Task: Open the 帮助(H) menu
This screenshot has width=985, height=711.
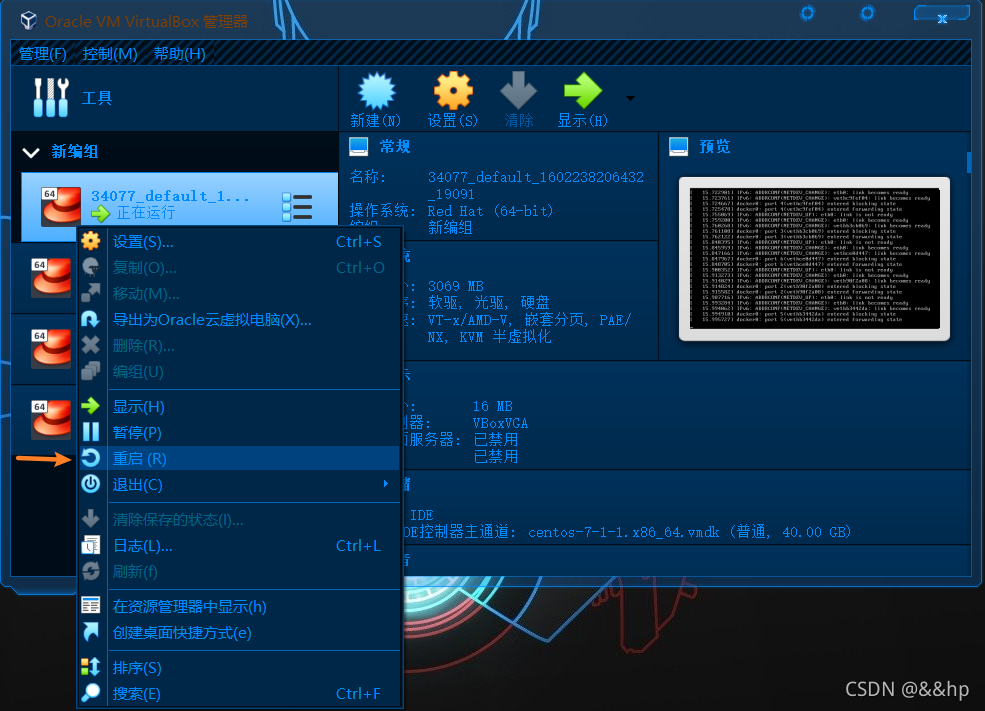Action: [x=180, y=54]
